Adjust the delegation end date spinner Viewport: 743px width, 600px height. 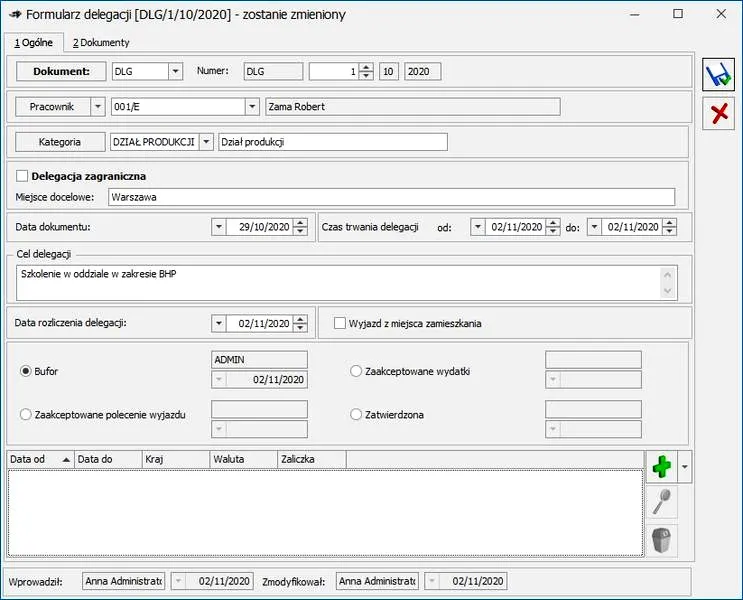point(669,227)
